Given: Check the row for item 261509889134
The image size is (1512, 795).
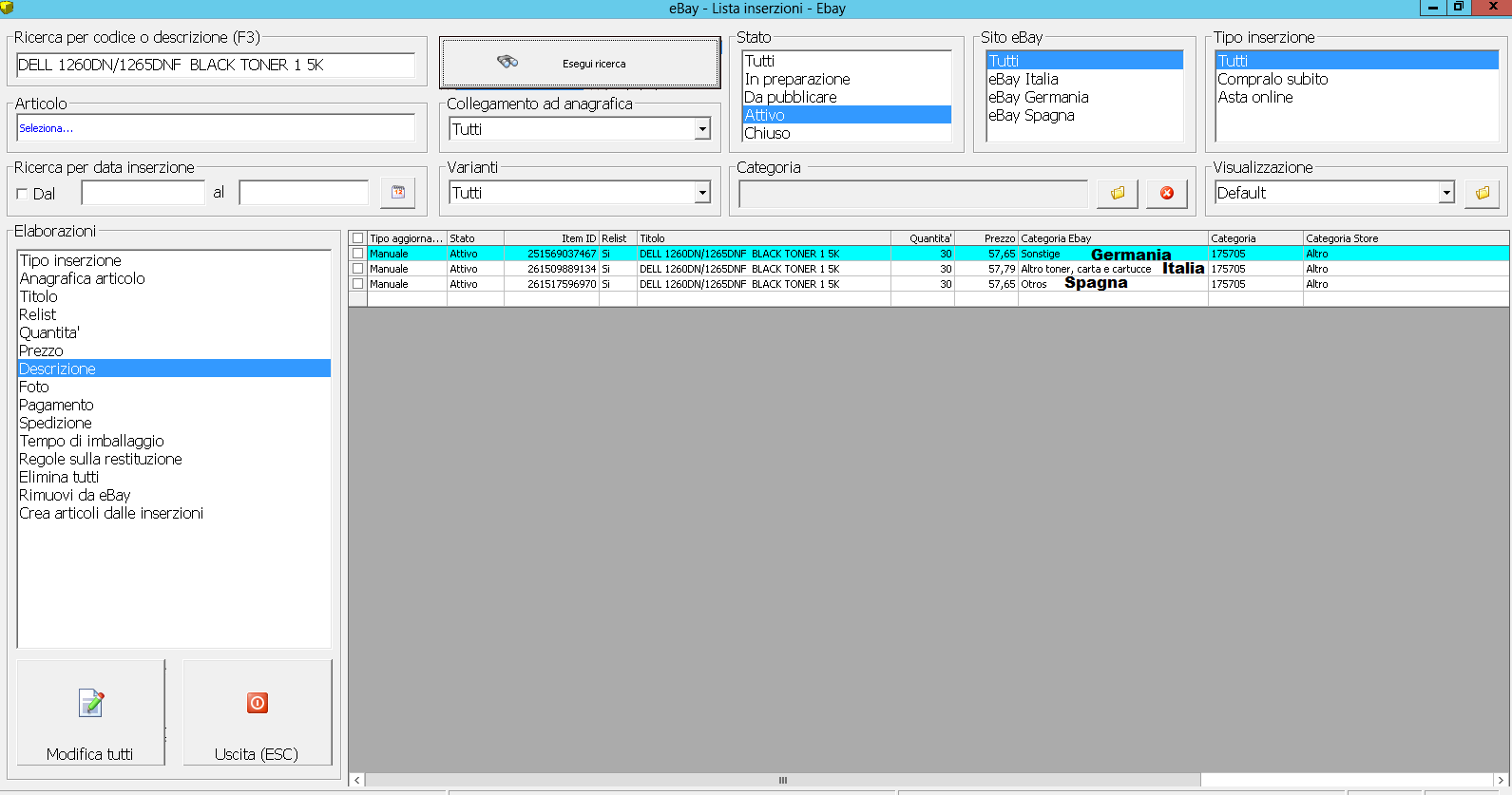Looking at the screenshot, I should point(358,269).
